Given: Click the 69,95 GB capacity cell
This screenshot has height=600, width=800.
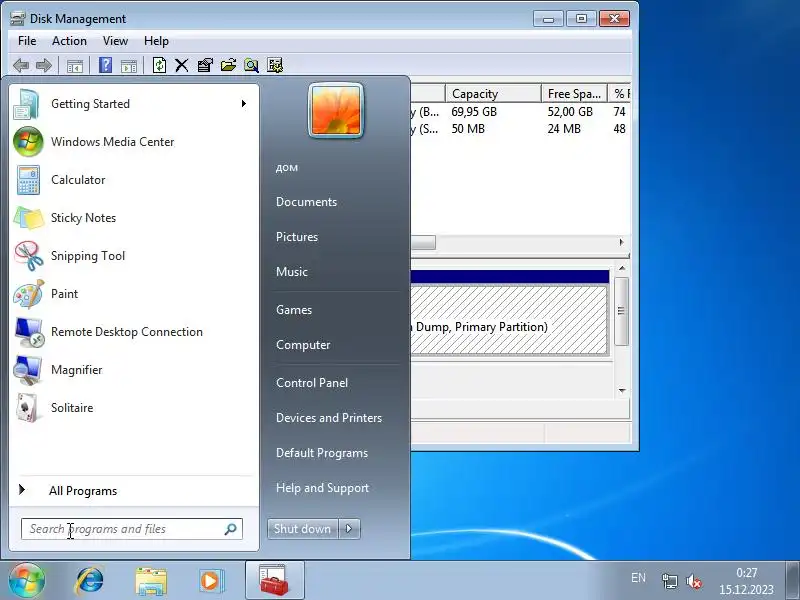Looking at the screenshot, I should tap(474, 112).
